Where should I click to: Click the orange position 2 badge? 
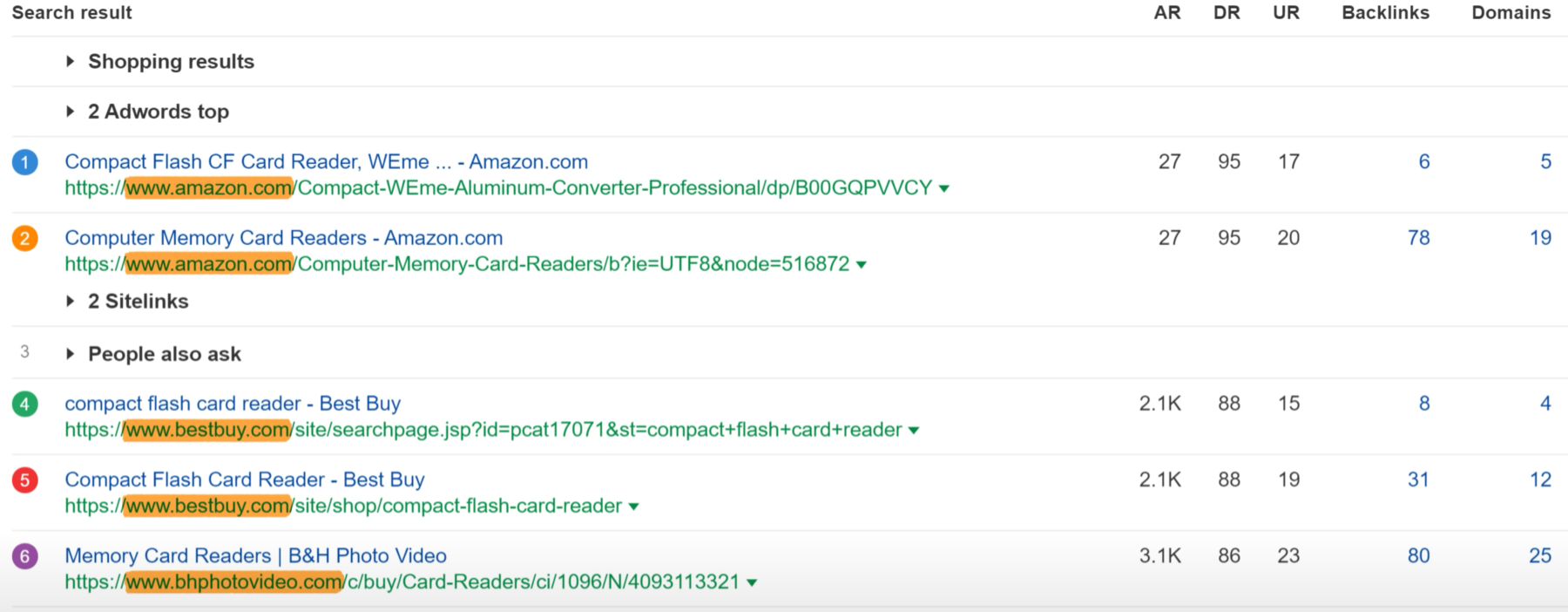[x=24, y=238]
